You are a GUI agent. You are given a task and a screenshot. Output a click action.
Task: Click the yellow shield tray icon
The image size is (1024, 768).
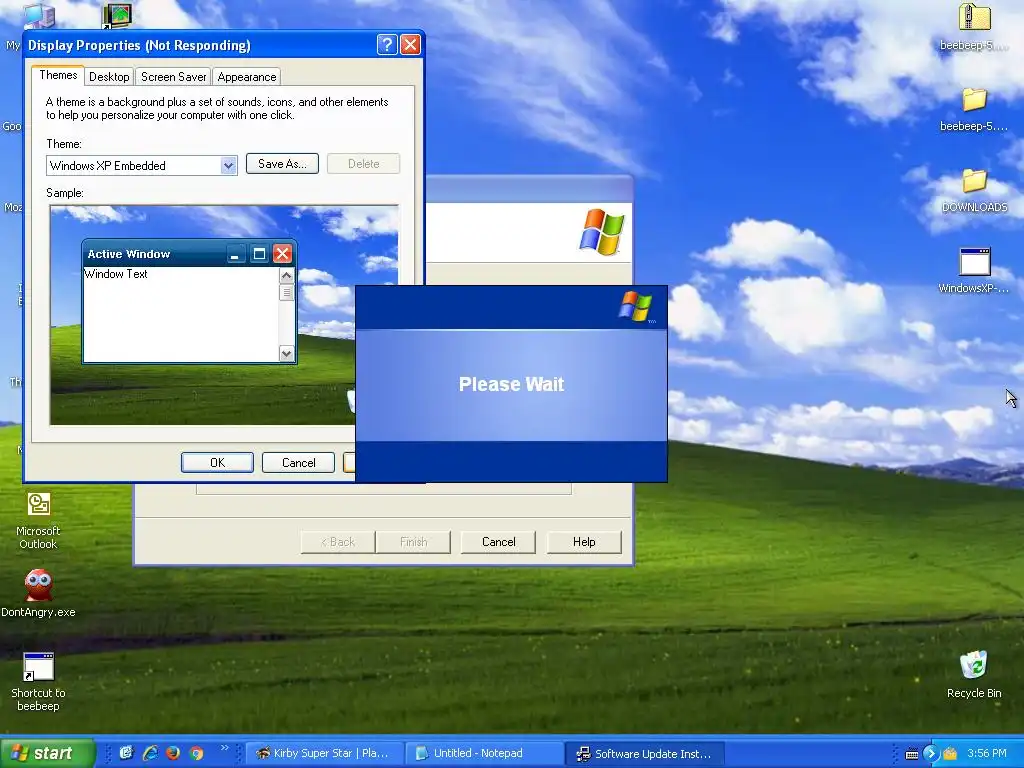(950, 754)
